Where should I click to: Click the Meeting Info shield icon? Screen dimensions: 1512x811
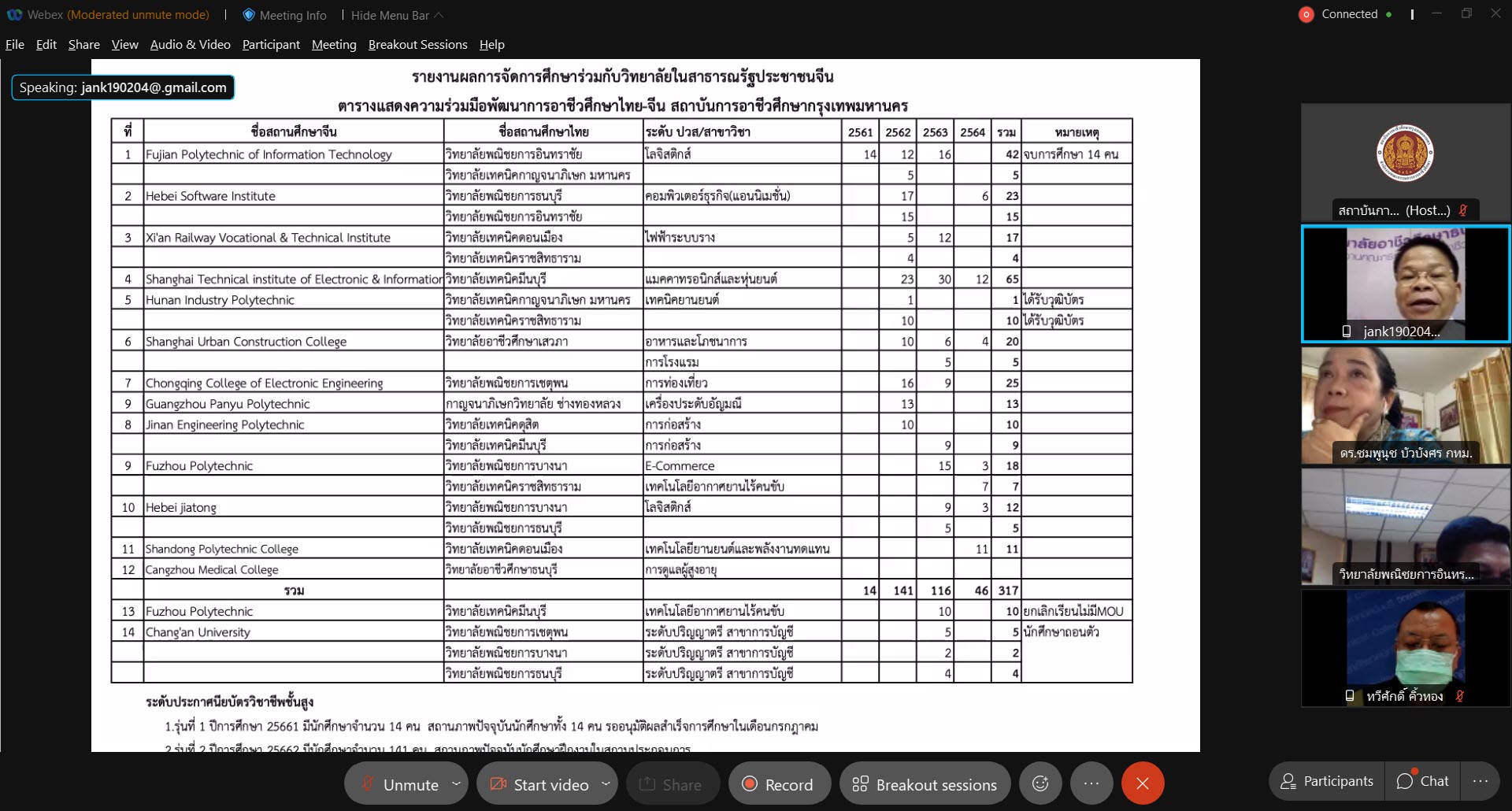coord(249,15)
